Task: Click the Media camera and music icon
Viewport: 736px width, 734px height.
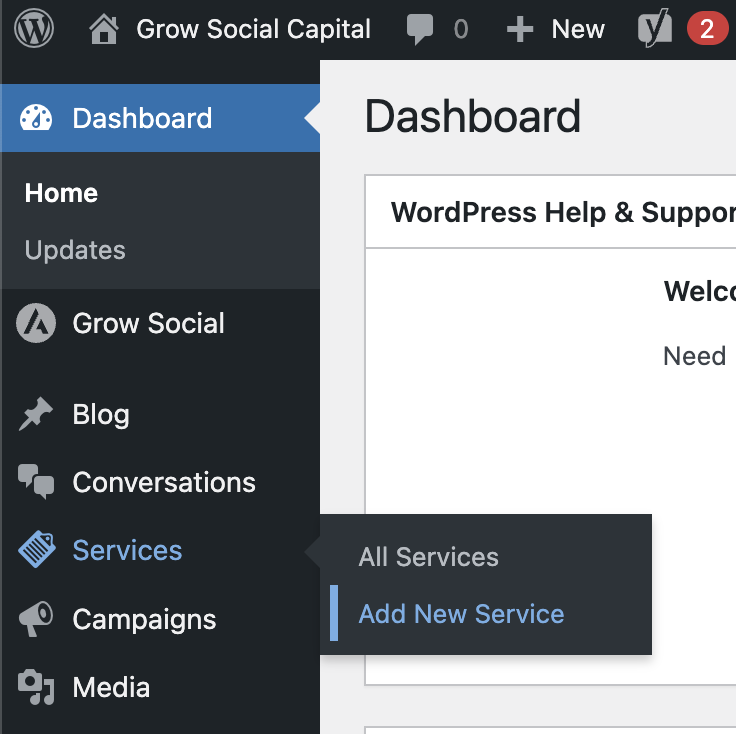Action: (36, 687)
